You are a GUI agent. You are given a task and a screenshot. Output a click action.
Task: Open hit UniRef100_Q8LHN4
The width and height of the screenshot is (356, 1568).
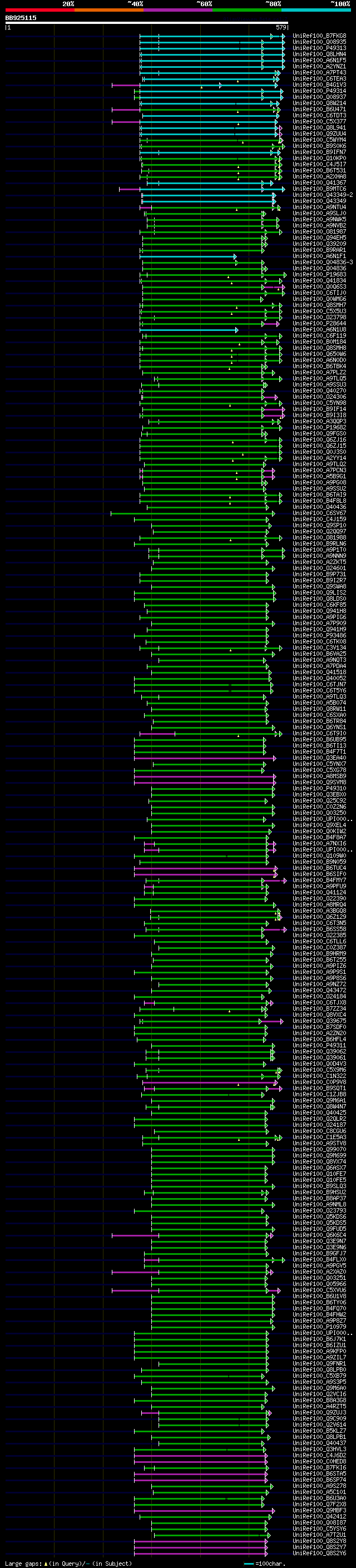(x=319, y=54)
